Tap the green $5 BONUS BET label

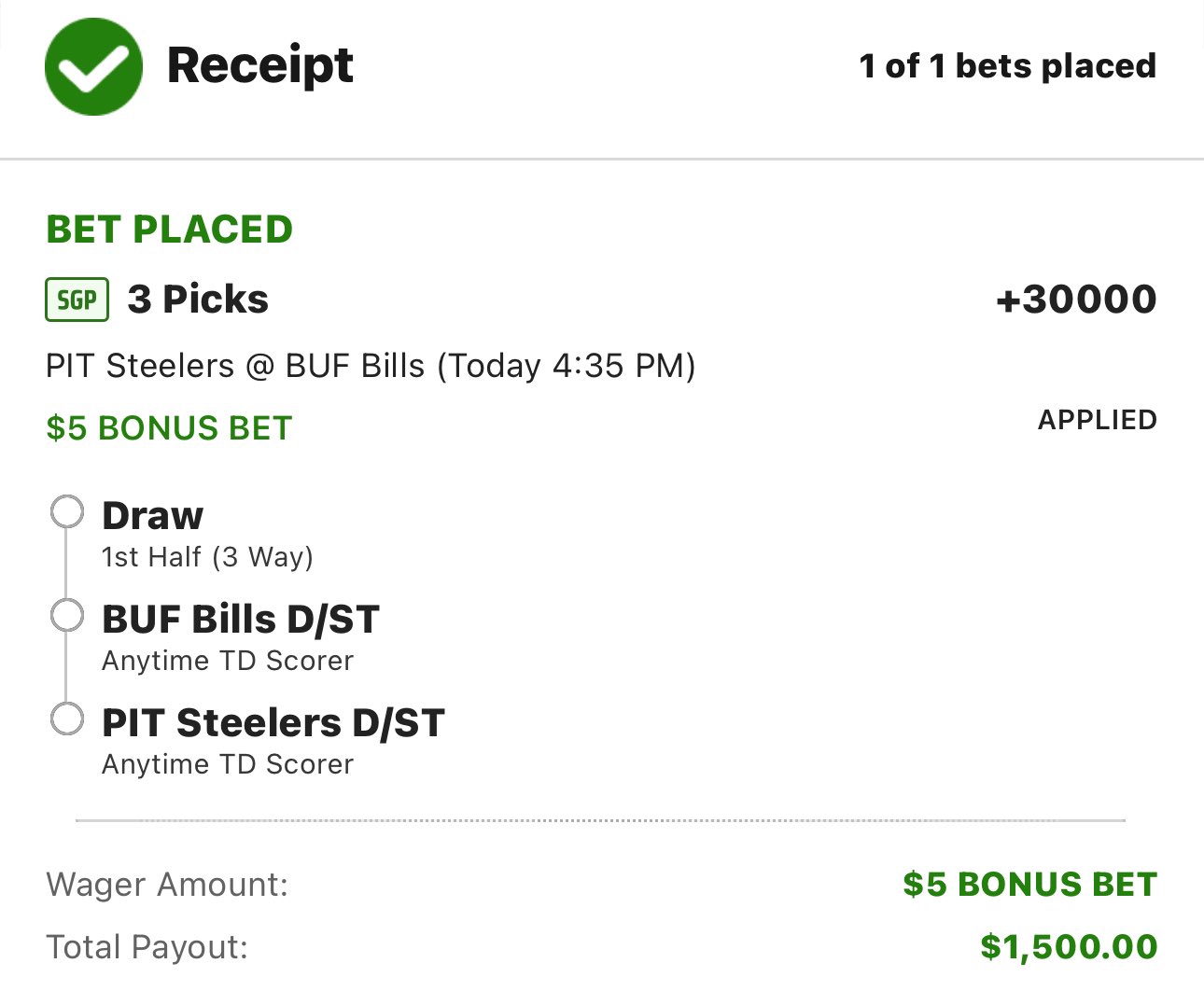tap(169, 428)
